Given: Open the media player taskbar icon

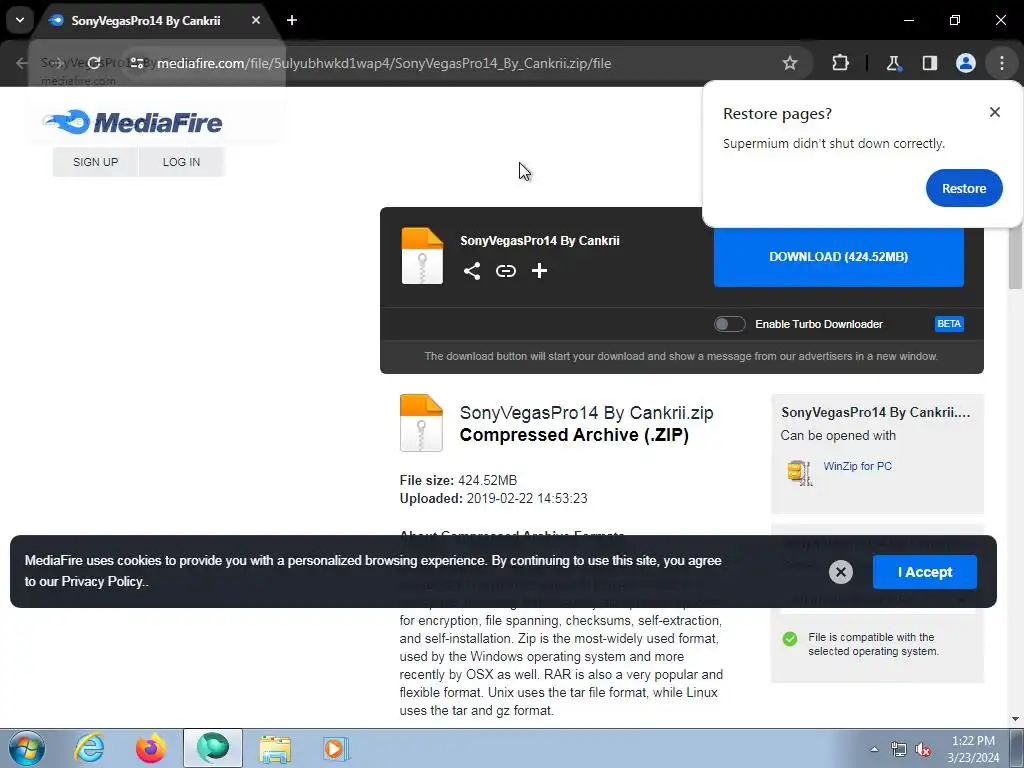Looking at the screenshot, I should pos(336,748).
